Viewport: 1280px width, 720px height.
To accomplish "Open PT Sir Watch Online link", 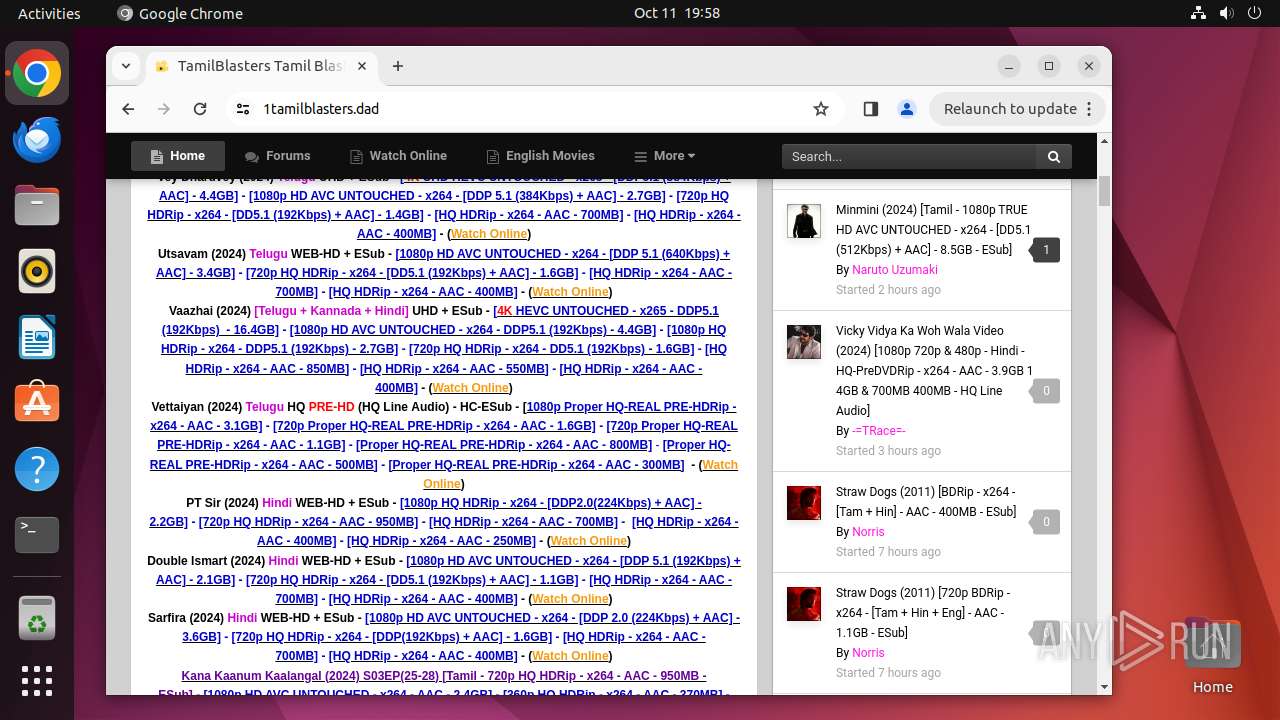I will (x=589, y=540).
